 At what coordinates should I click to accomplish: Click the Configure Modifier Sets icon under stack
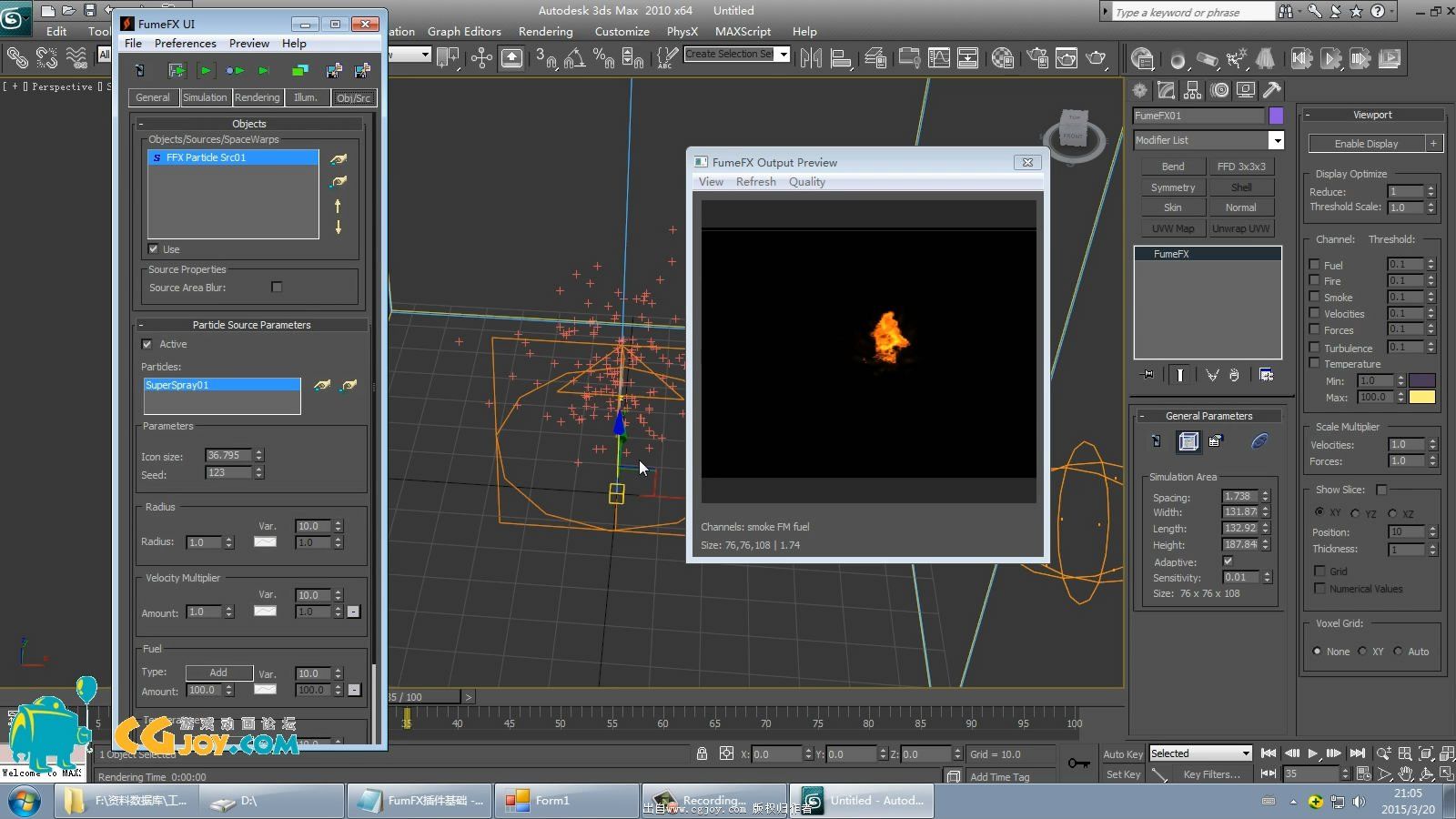coord(1266,375)
